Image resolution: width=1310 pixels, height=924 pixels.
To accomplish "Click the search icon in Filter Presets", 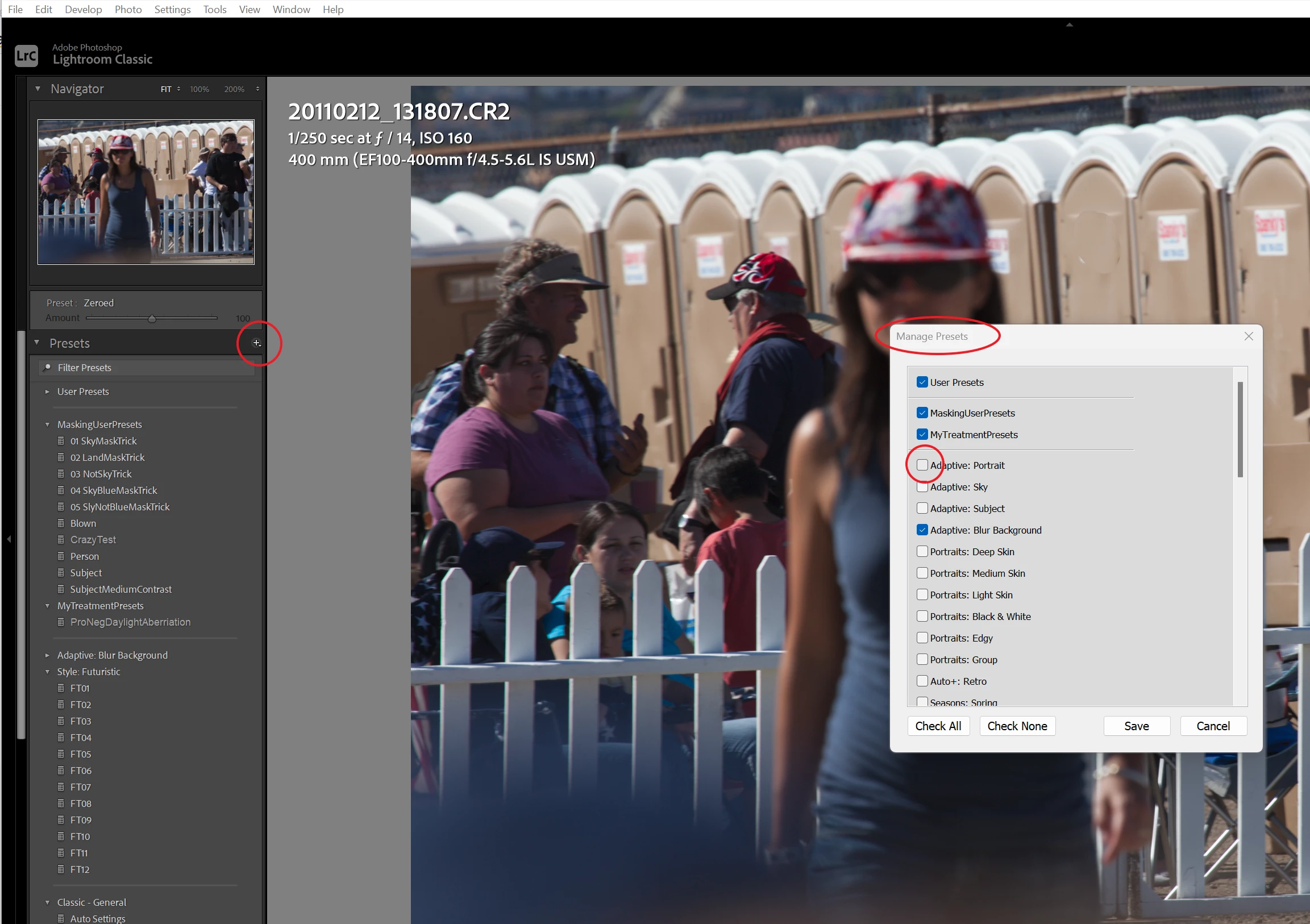I will pyautogui.click(x=47, y=367).
